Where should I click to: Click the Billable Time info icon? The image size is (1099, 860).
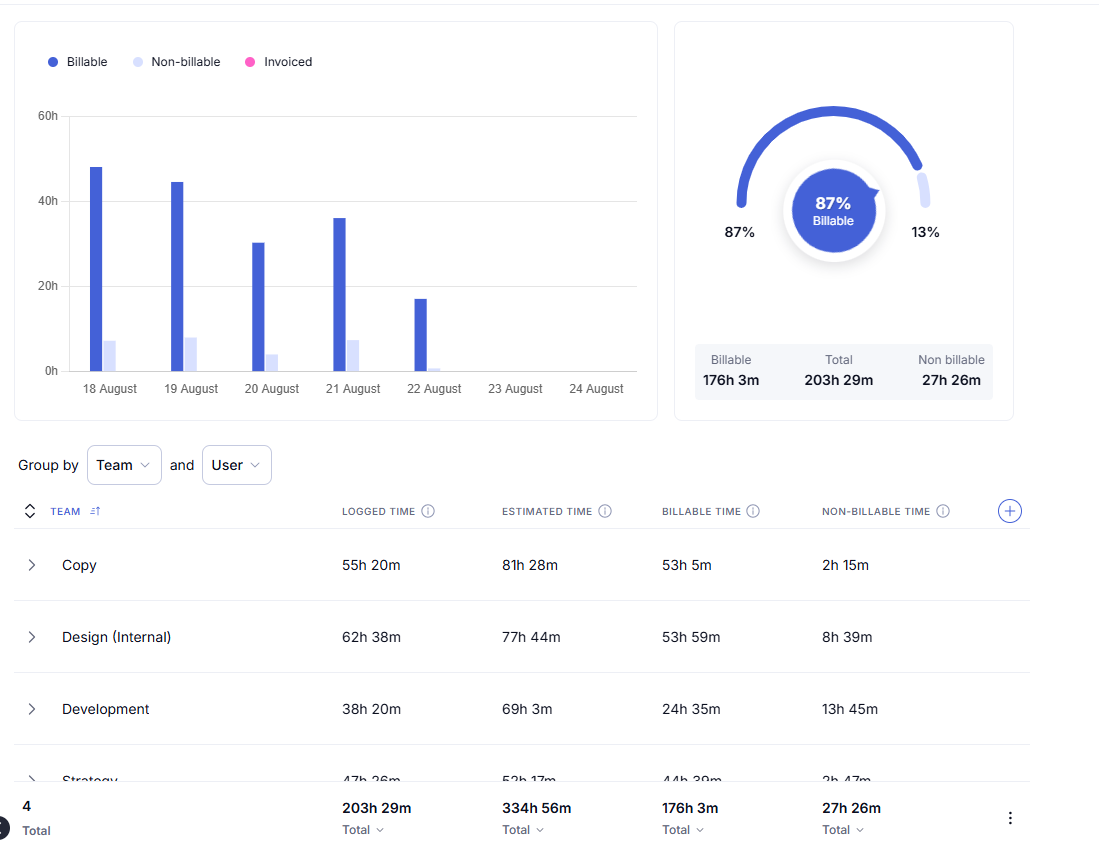coord(753,511)
